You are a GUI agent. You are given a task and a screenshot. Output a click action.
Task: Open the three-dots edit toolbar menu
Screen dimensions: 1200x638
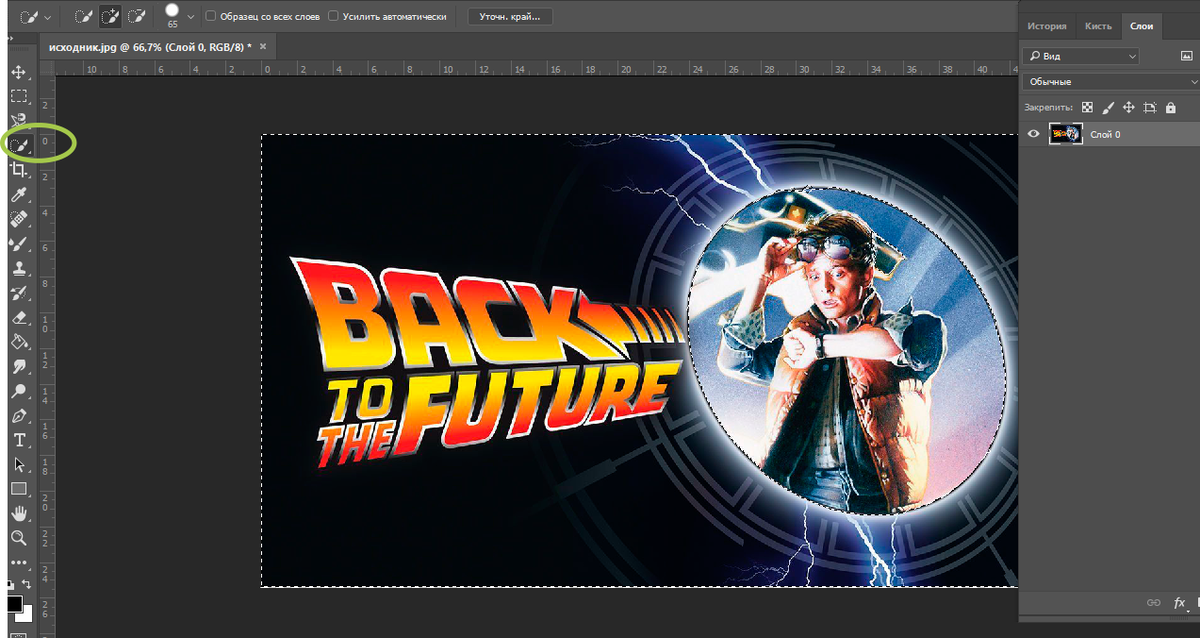[x=18, y=562]
